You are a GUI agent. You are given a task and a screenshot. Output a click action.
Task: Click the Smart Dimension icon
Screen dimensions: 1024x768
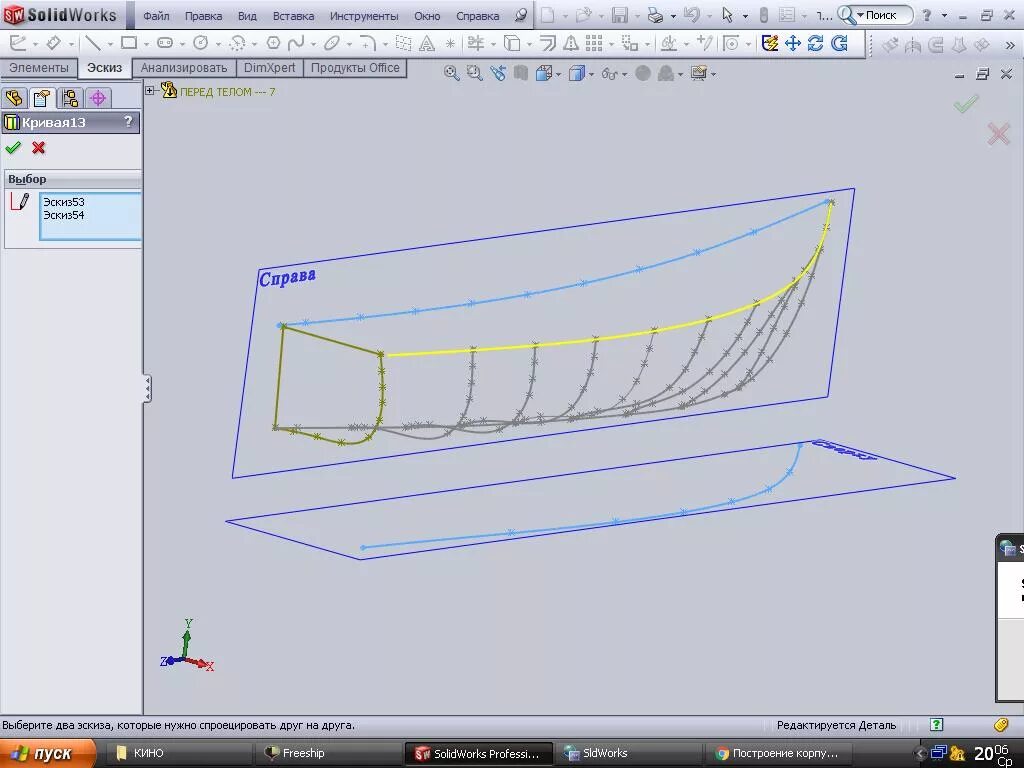[54, 43]
